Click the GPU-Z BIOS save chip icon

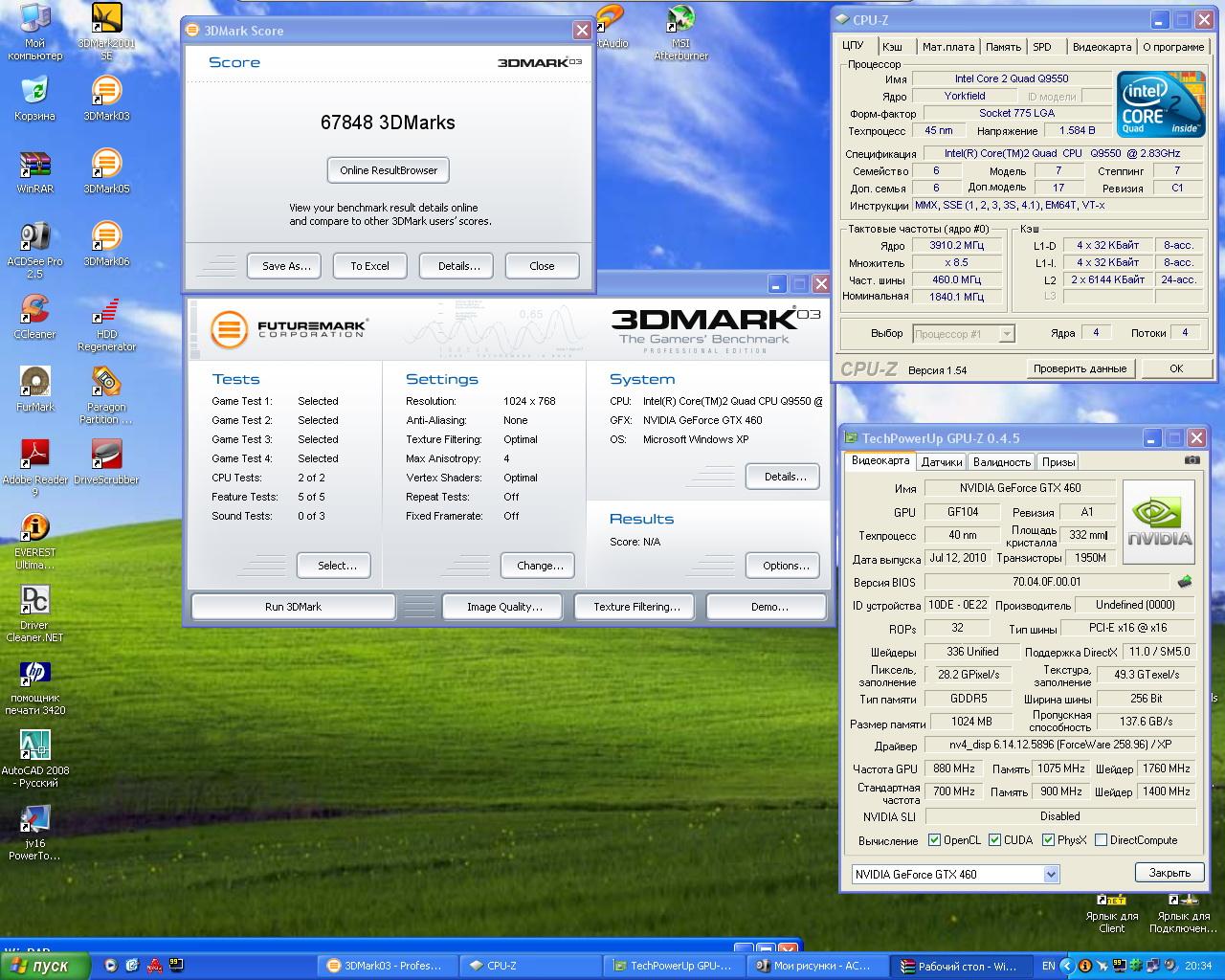(x=1185, y=581)
